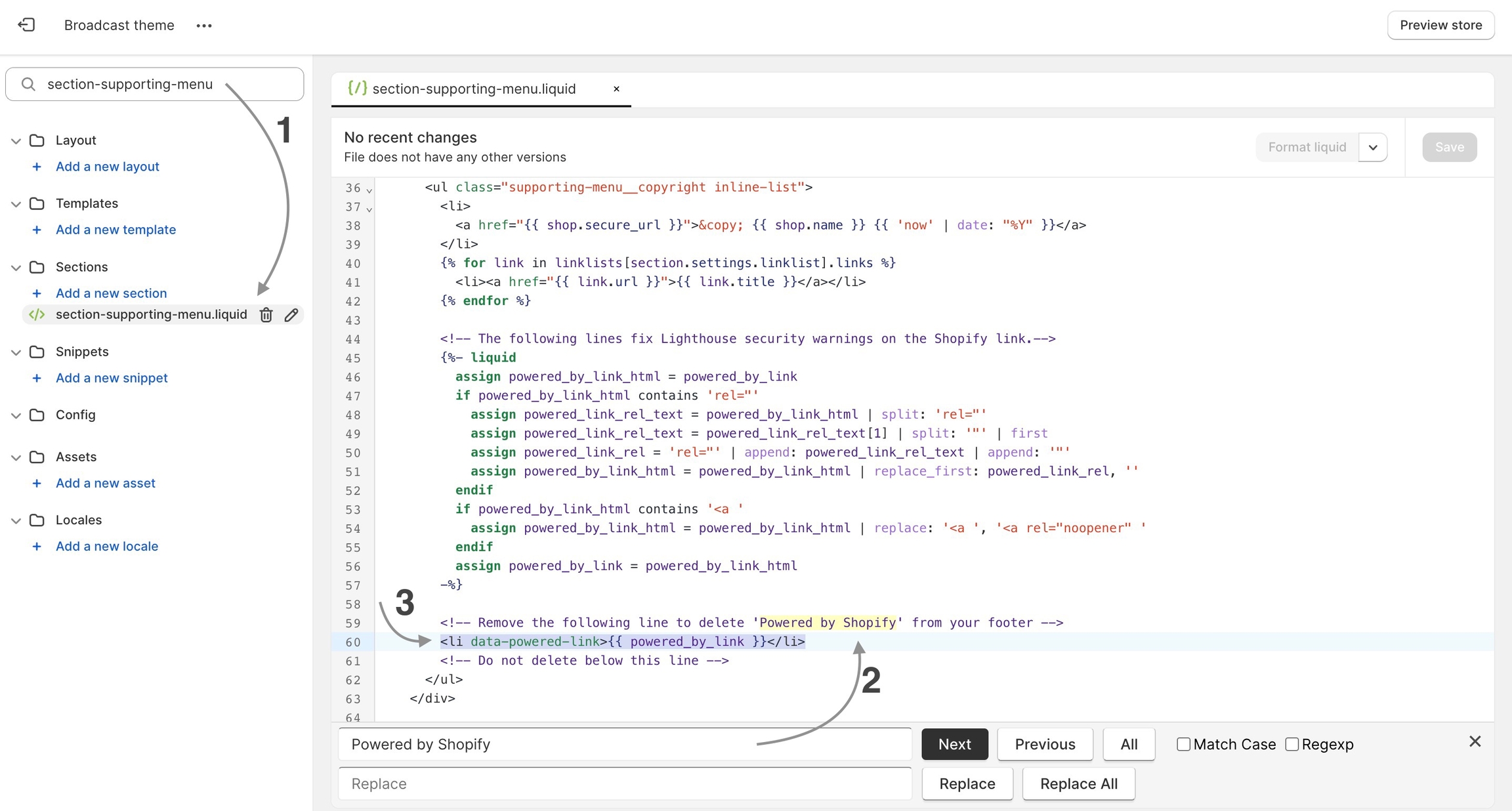Click the Preview store button
Viewport: 1512px width, 811px height.
click(1440, 25)
